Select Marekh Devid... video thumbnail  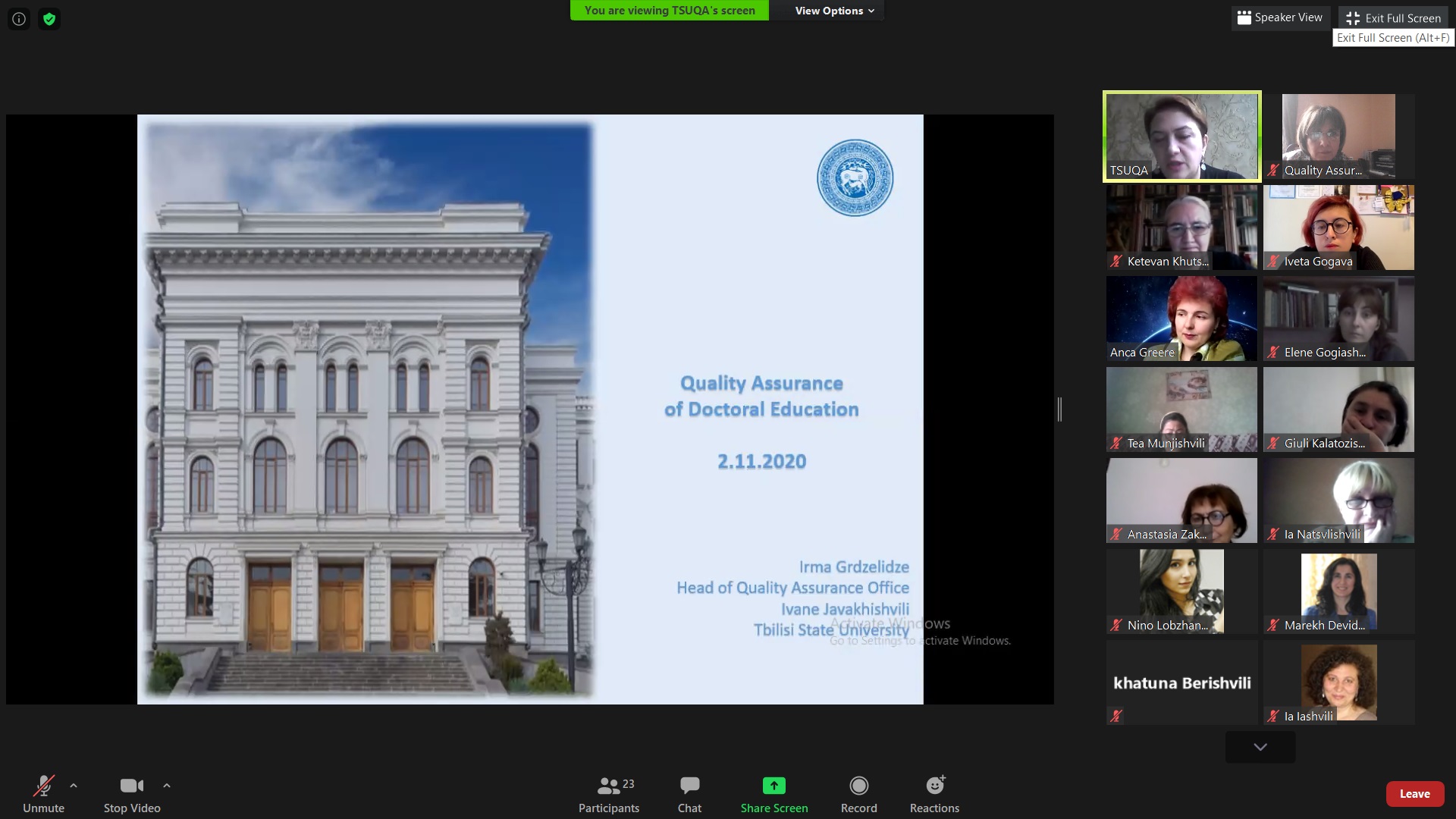pos(1338,591)
